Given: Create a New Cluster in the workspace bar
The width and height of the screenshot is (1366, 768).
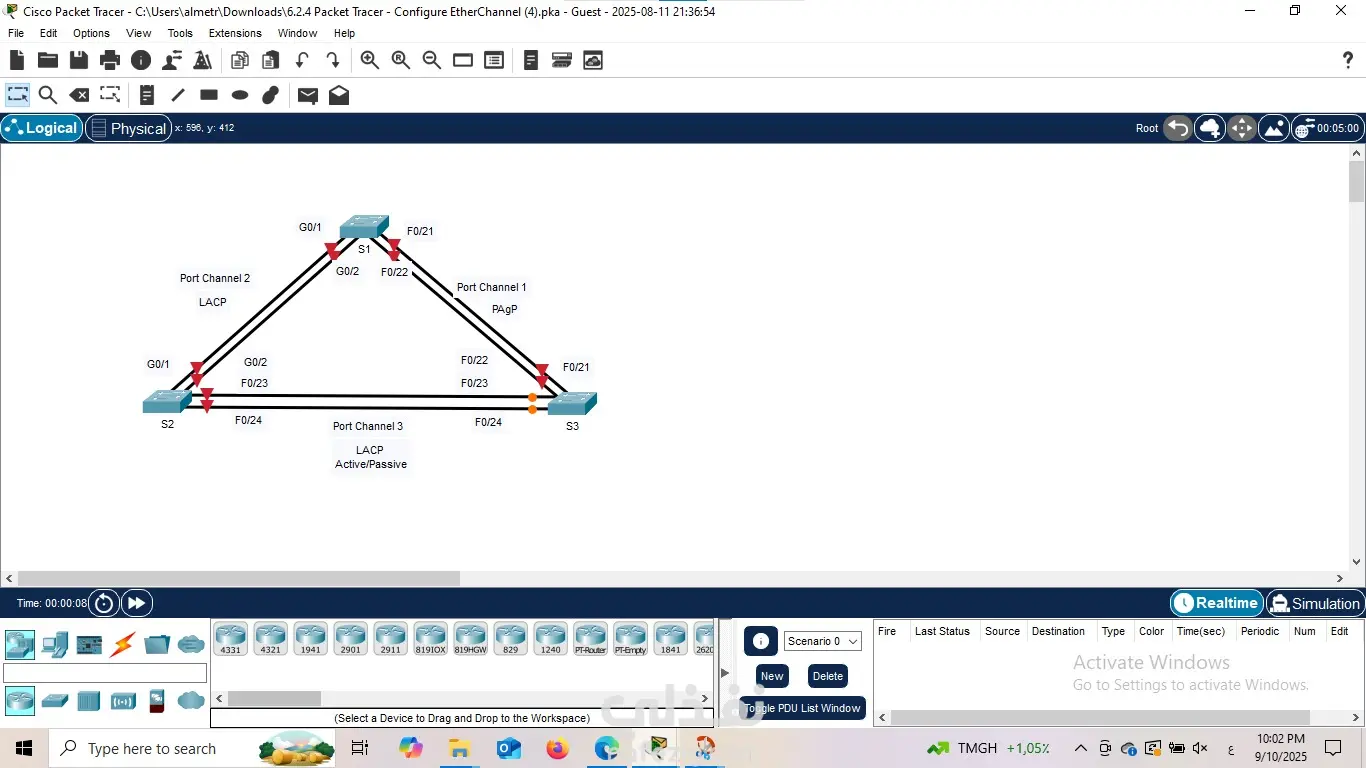Looking at the screenshot, I should click(x=1210, y=128).
